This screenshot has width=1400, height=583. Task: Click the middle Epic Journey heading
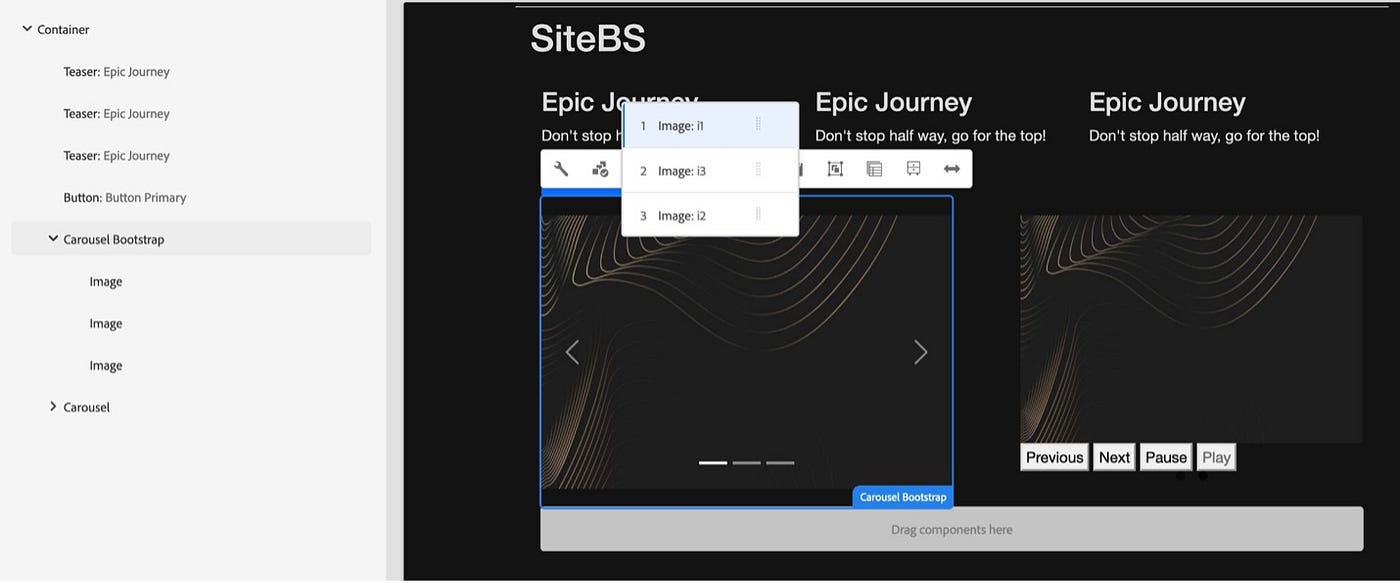pos(893,102)
